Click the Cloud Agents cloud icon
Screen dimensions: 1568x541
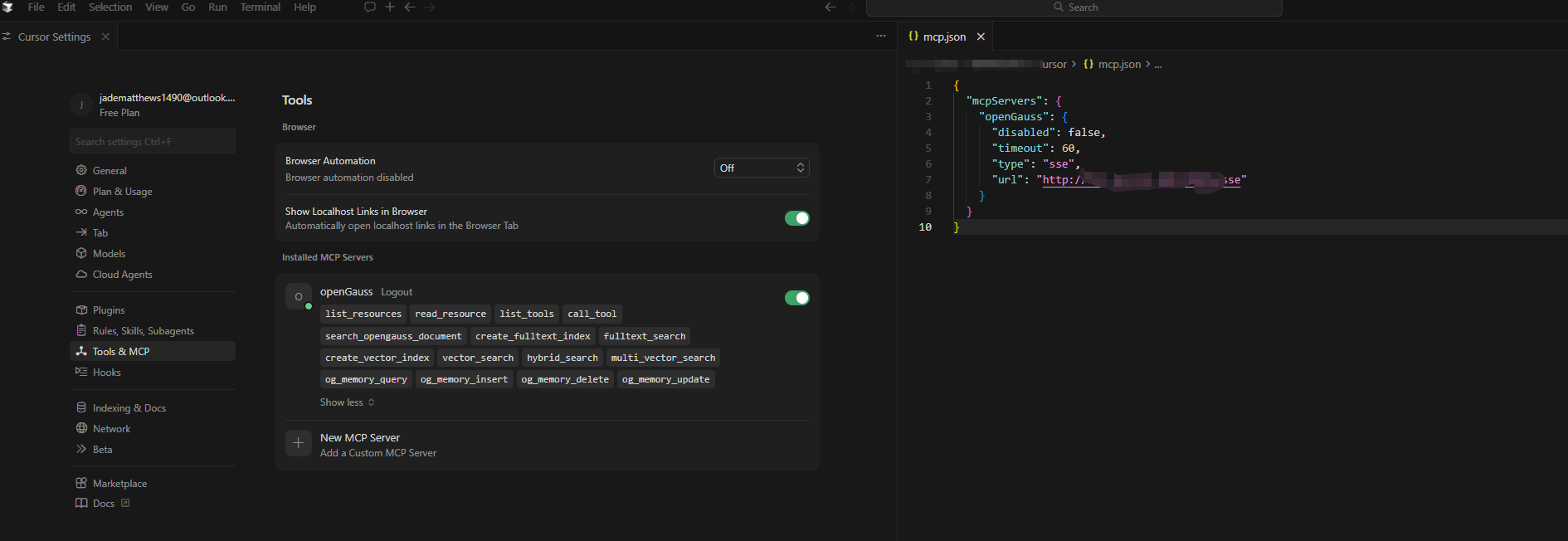81,274
